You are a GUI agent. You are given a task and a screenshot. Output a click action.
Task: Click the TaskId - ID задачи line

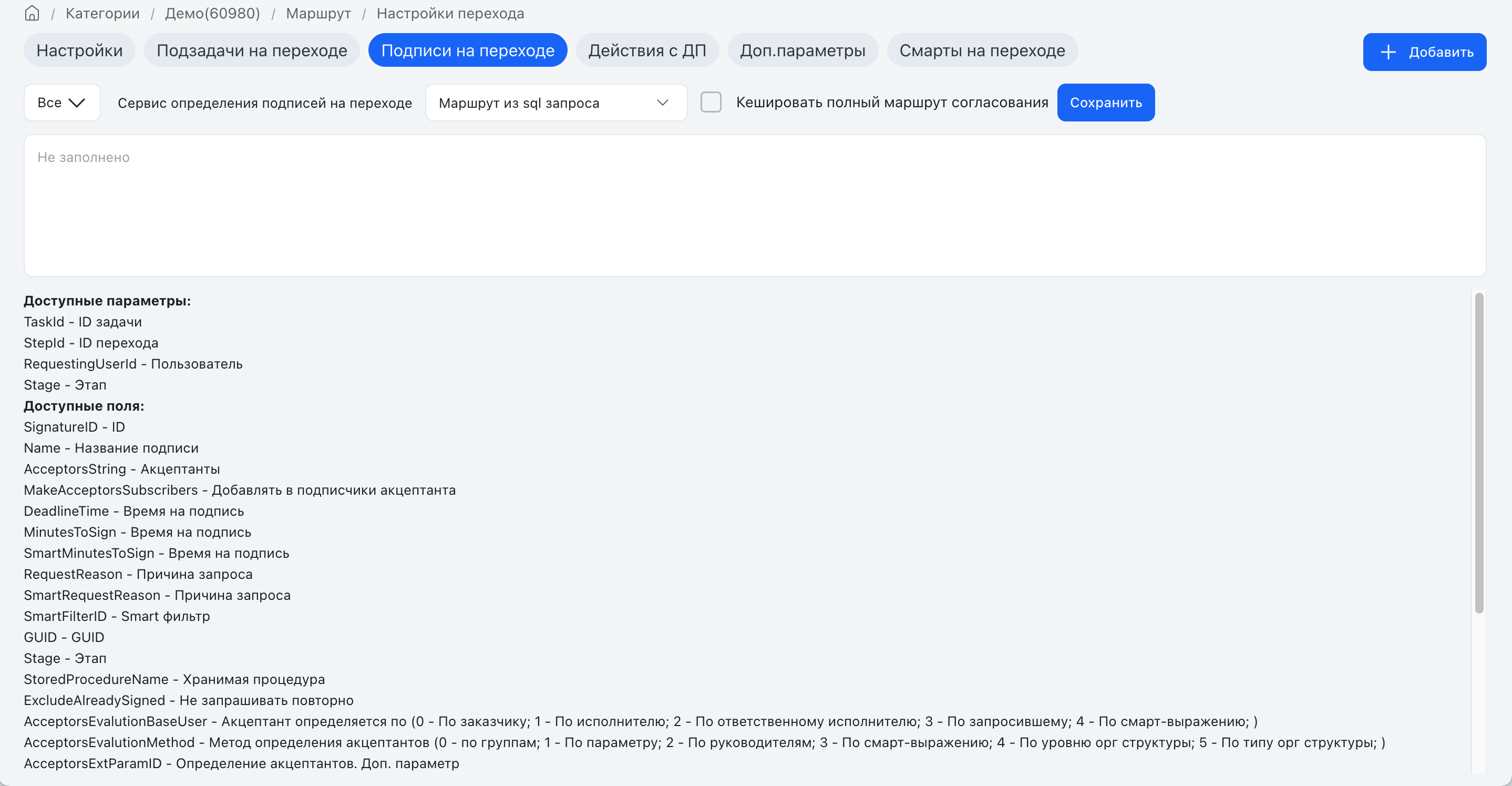click(83, 322)
